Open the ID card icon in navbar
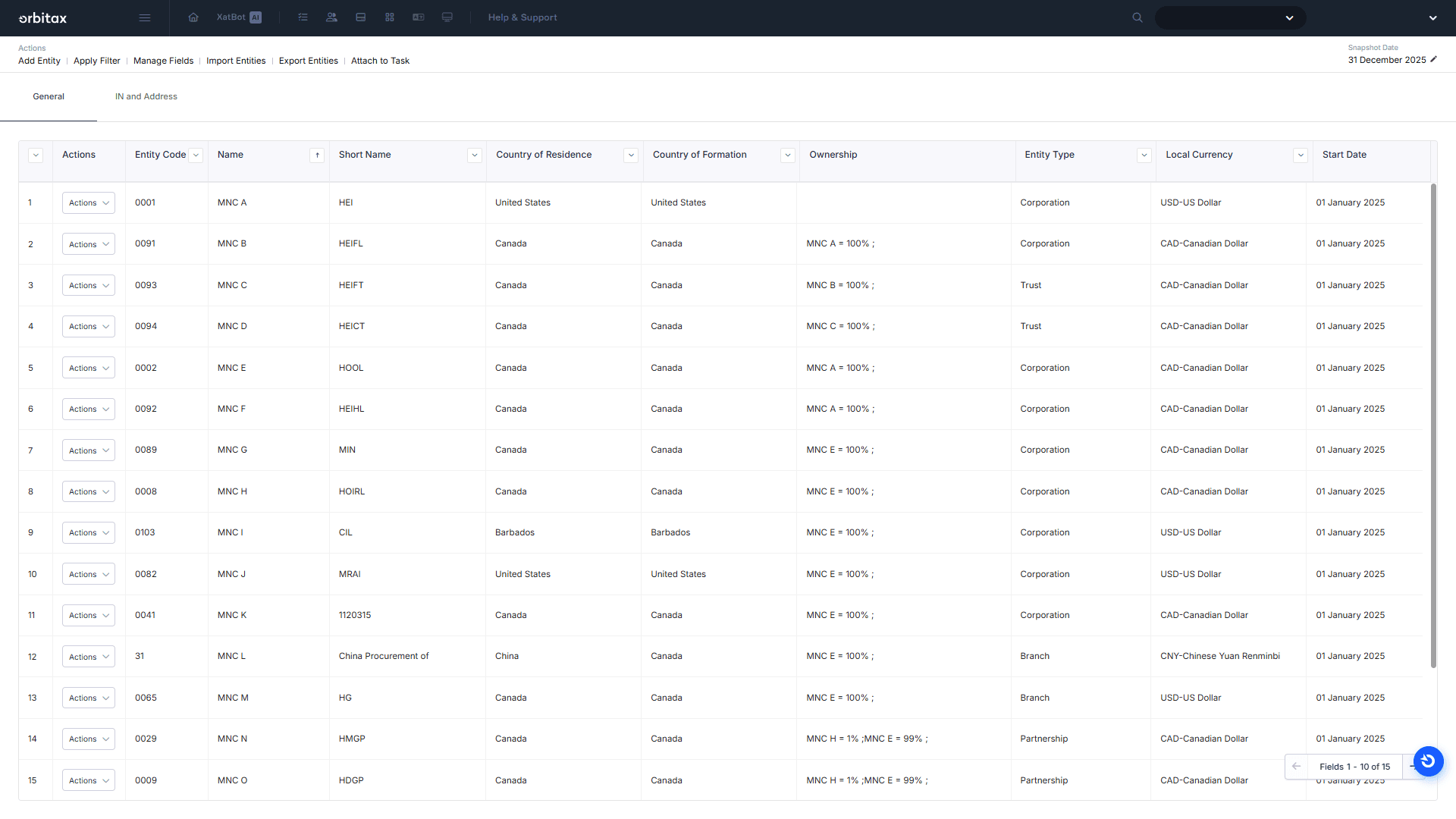 coord(419,17)
